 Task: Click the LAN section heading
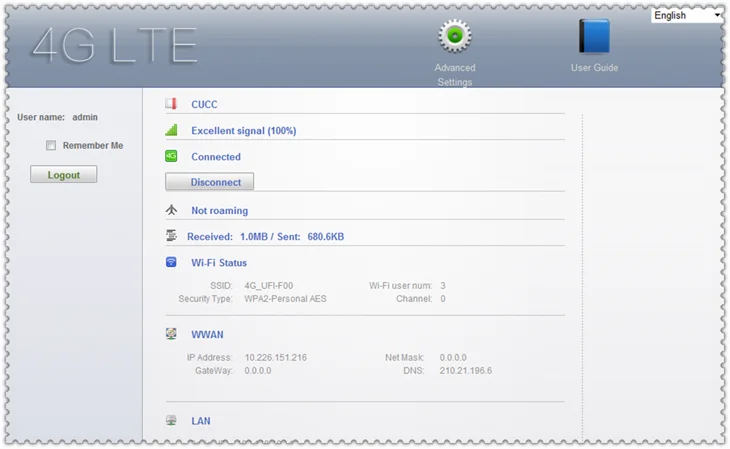tap(201, 422)
